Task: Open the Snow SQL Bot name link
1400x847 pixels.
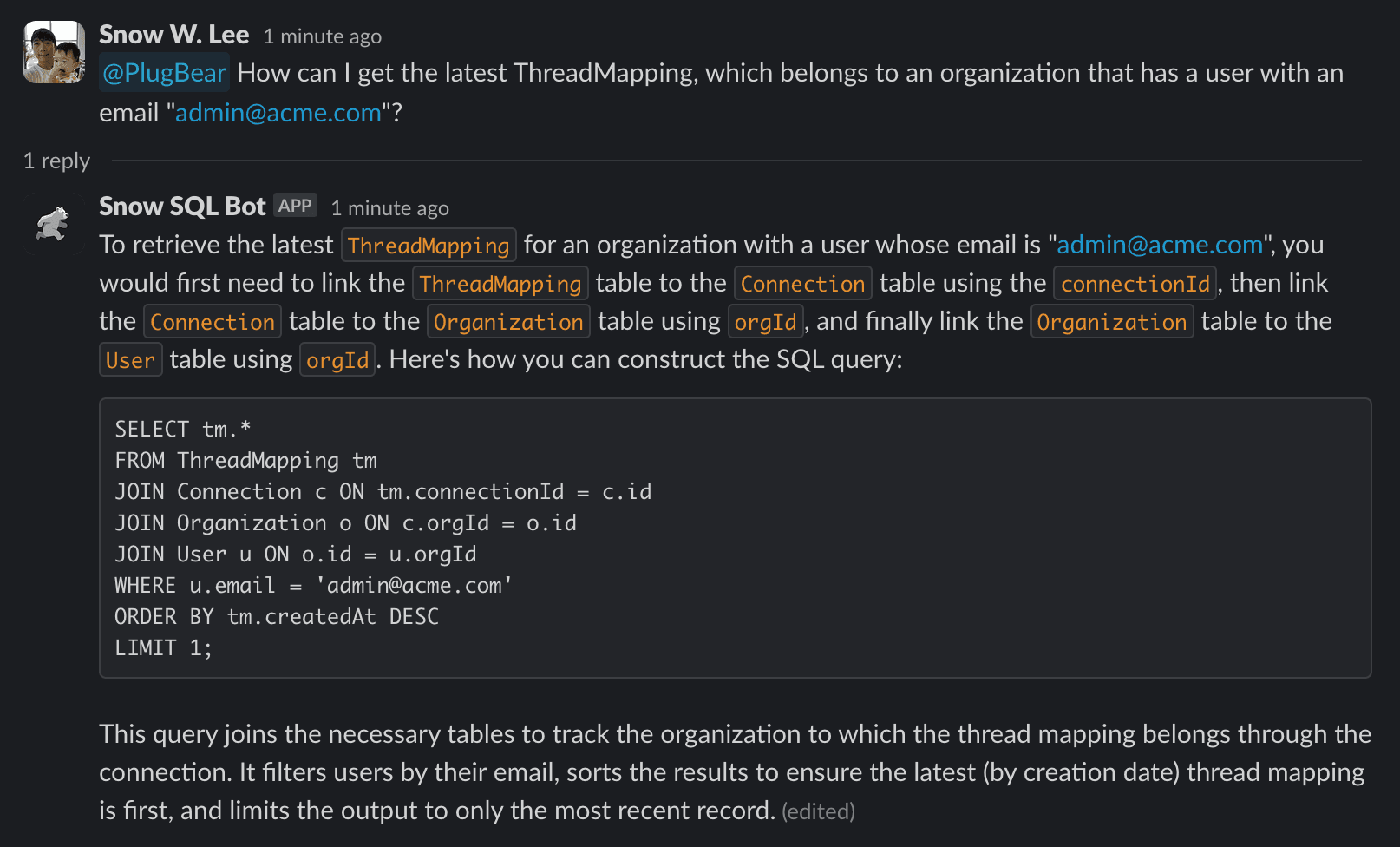Action: (182, 207)
